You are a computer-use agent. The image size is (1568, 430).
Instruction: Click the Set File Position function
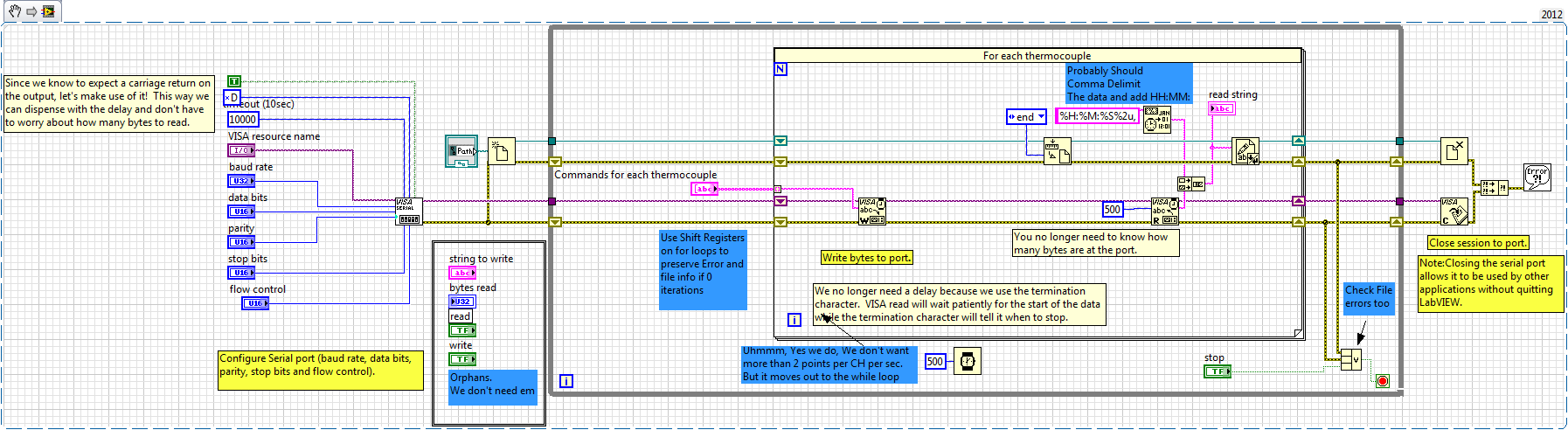[x=1058, y=151]
